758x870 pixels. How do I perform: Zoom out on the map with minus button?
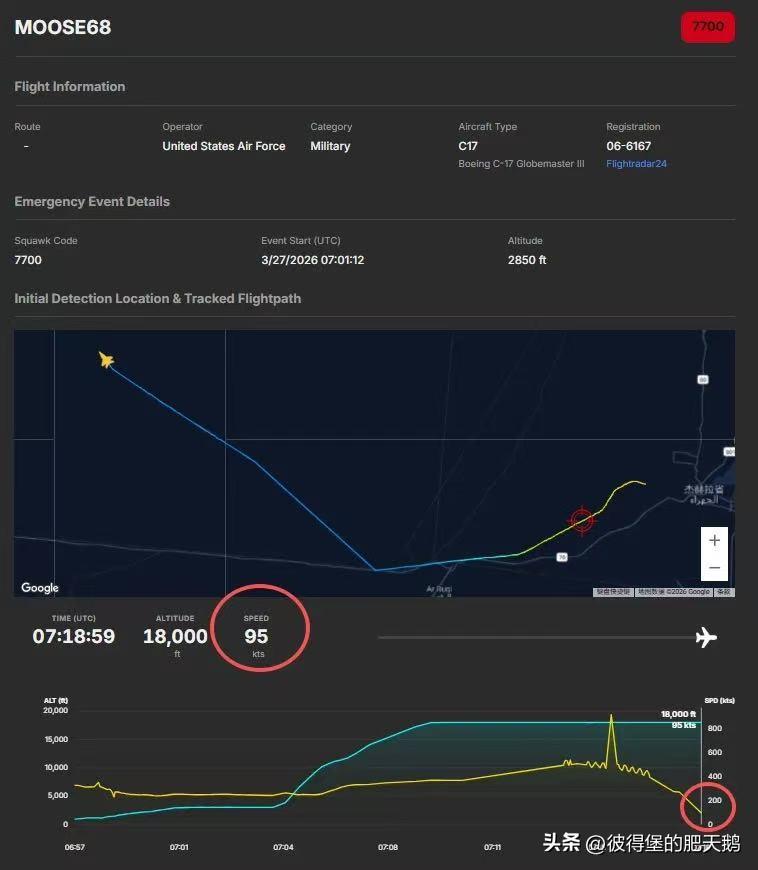pyautogui.click(x=714, y=568)
